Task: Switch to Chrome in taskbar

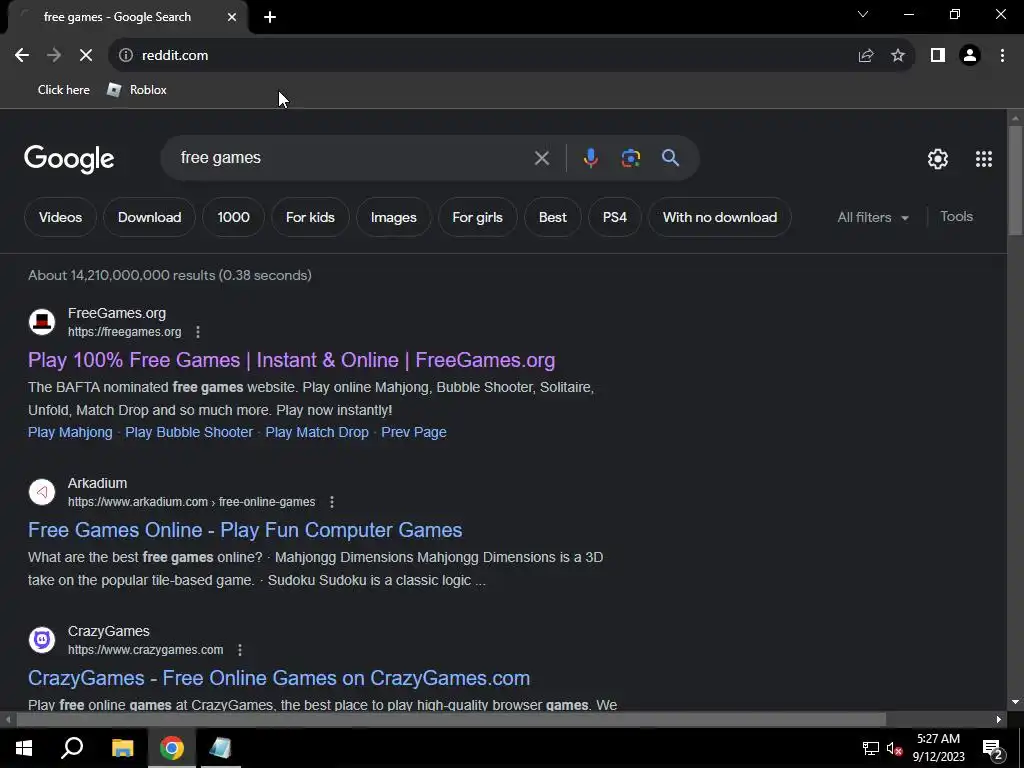Action: 172,748
